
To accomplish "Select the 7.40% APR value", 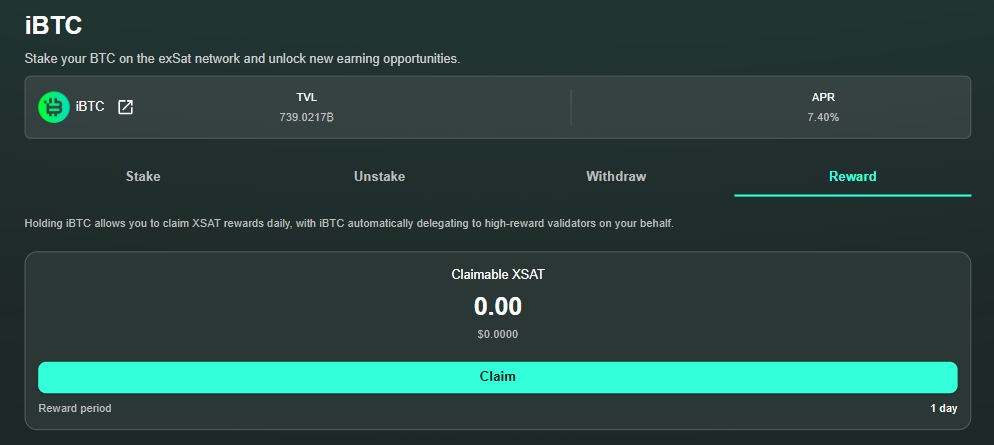I will click(823, 118).
